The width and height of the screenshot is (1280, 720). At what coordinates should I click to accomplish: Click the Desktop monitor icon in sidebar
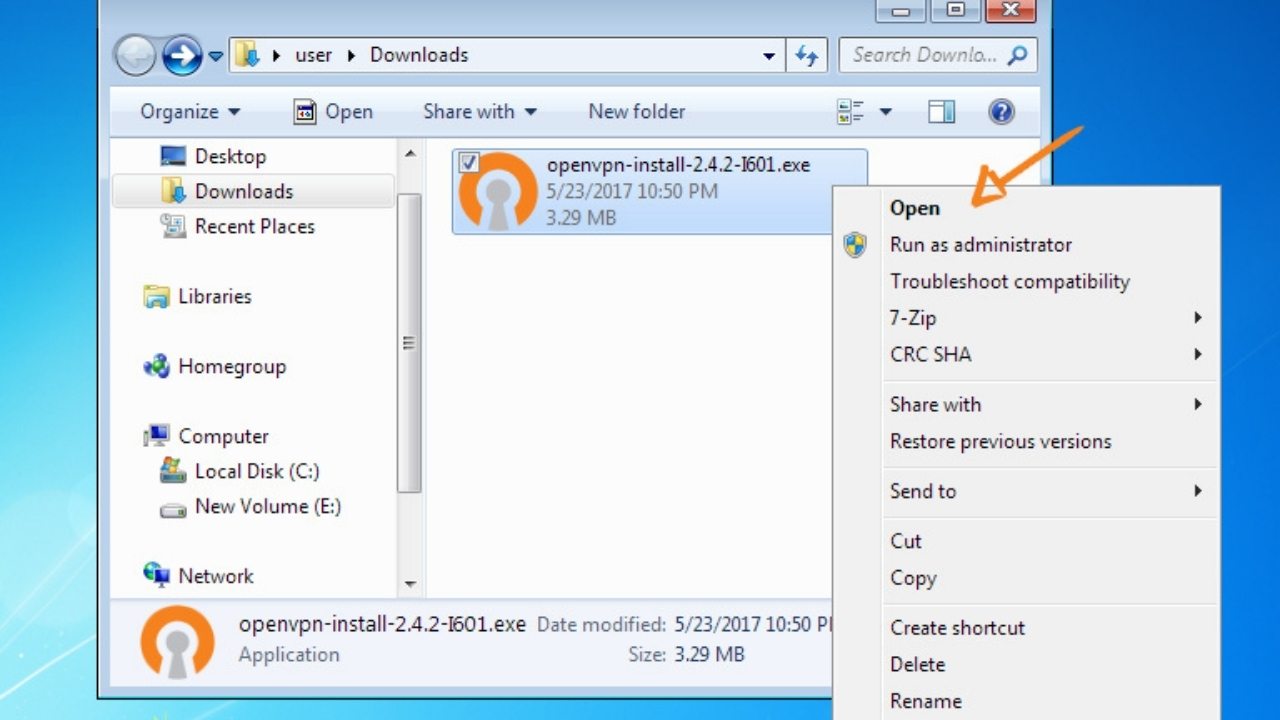pos(173,156)
